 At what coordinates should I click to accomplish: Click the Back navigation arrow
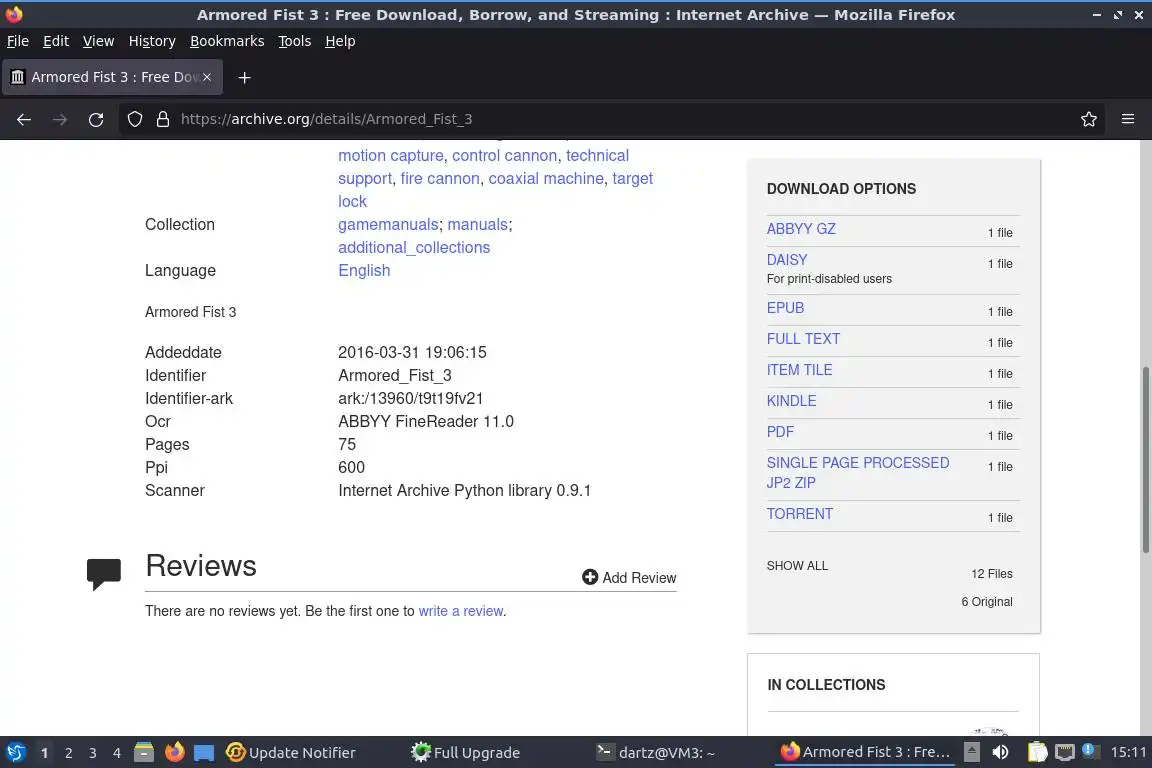(24, 119)
